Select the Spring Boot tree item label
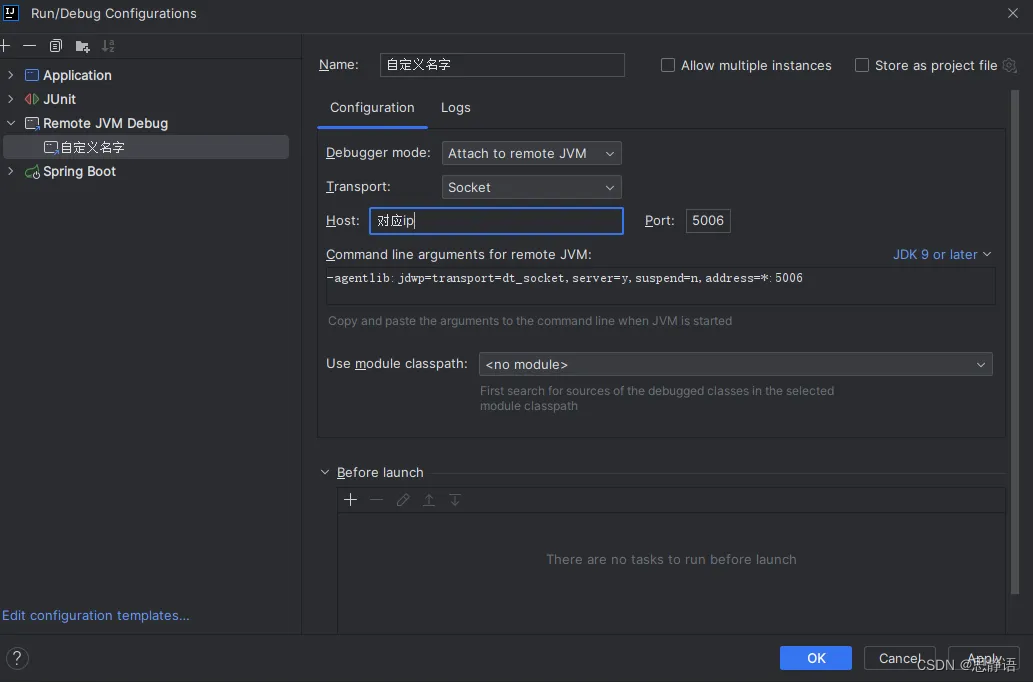 [79, 171]
